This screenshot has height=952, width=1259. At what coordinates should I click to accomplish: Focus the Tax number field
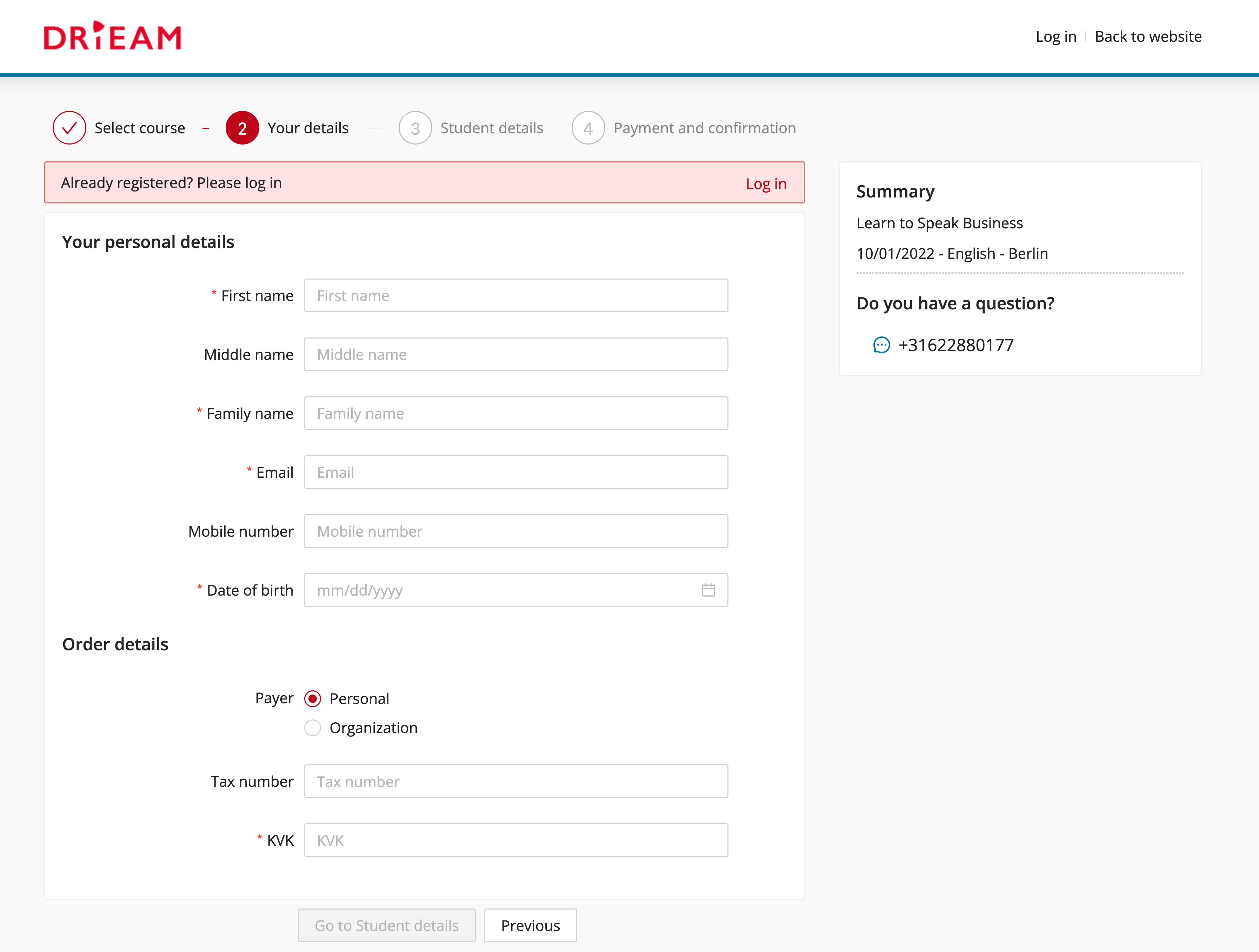click(516, 781)
